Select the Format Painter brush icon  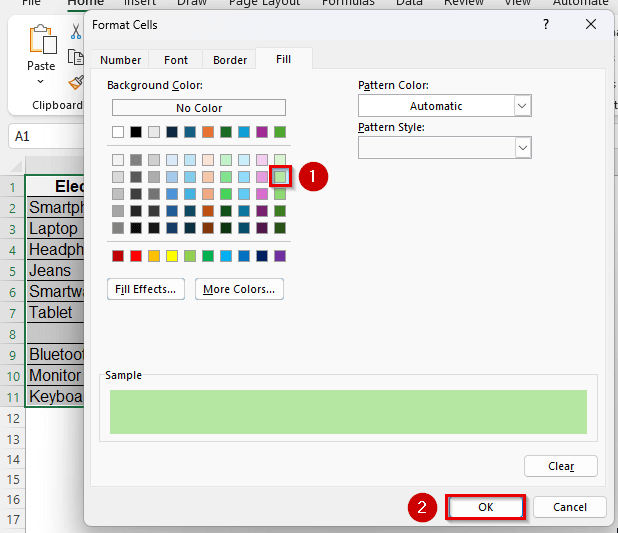[76, 82]
